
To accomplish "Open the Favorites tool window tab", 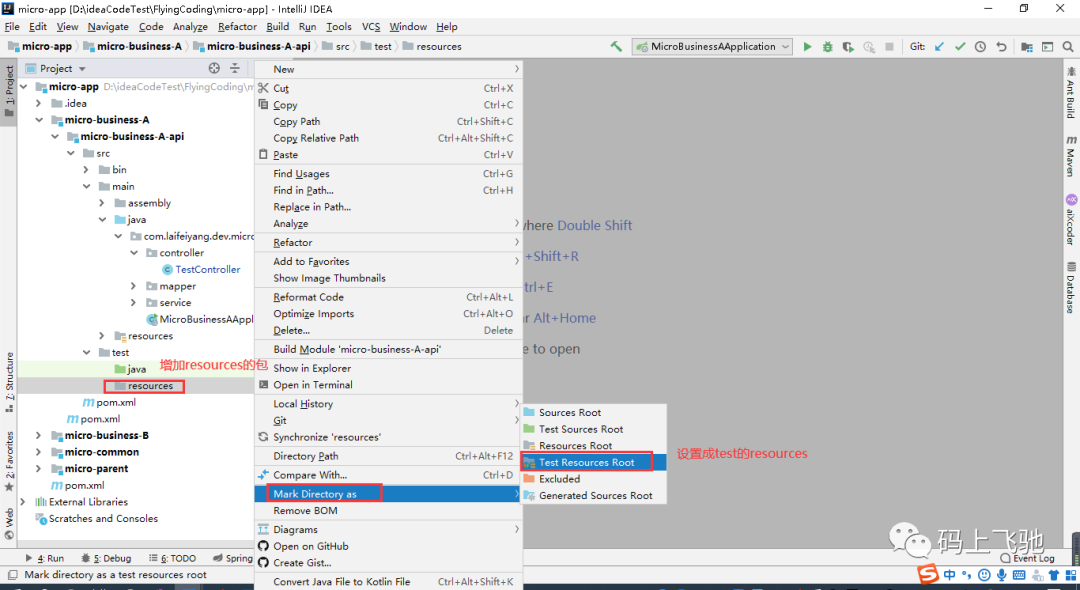I will tap(9, 461).
